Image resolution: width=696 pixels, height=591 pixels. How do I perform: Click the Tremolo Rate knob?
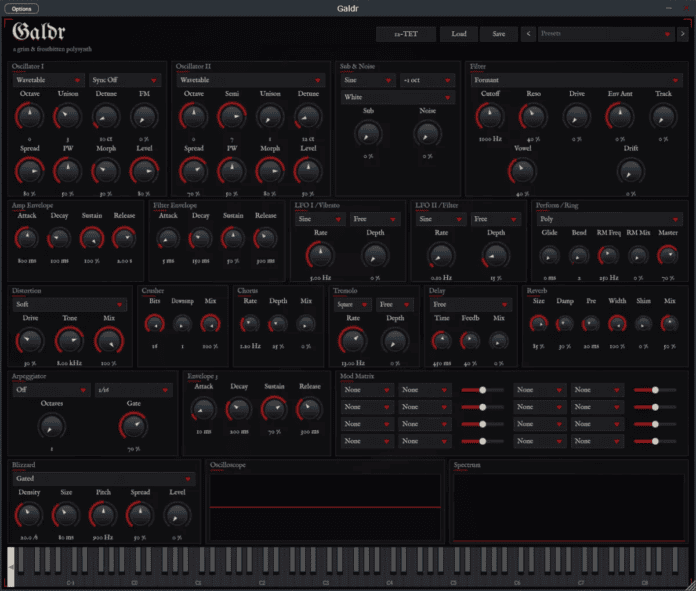click(352, 341)
